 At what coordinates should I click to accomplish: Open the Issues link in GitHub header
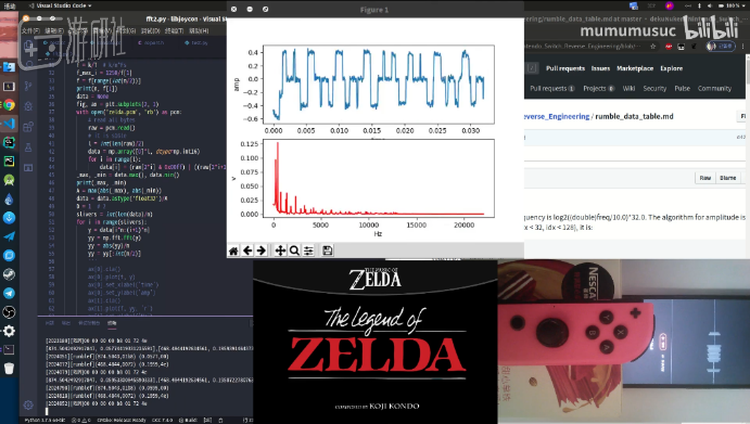pos(600,69)
